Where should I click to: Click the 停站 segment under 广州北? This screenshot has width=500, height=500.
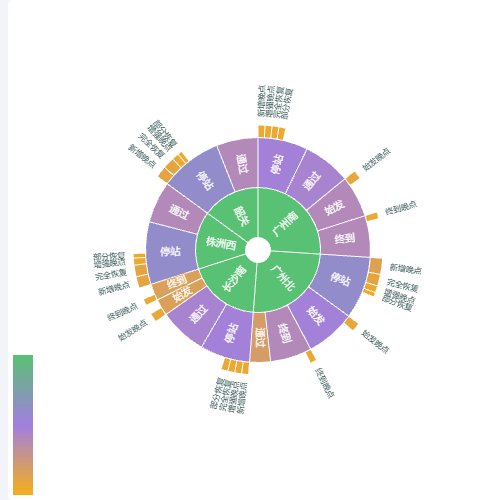341,279
